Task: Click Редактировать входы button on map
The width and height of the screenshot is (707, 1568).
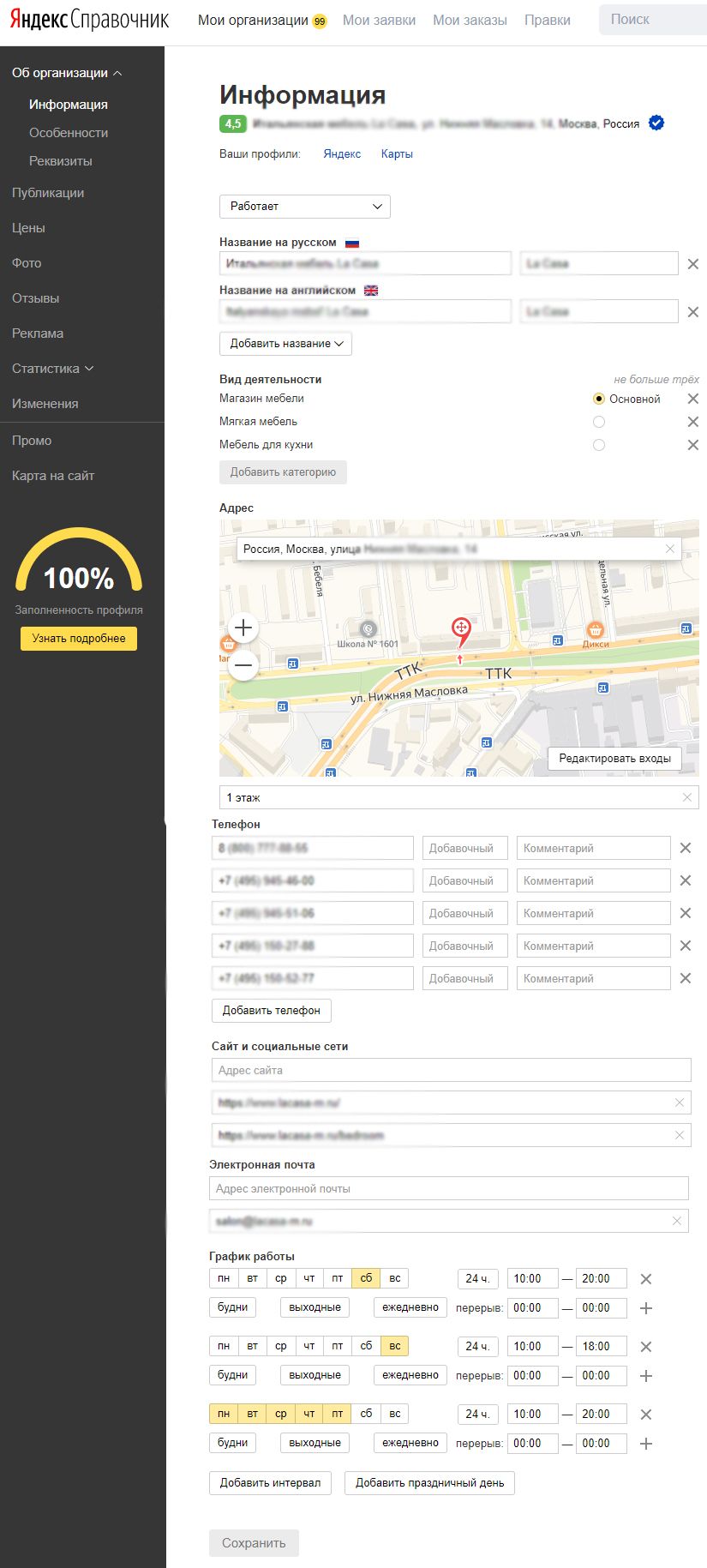Action: pos(615,759)
